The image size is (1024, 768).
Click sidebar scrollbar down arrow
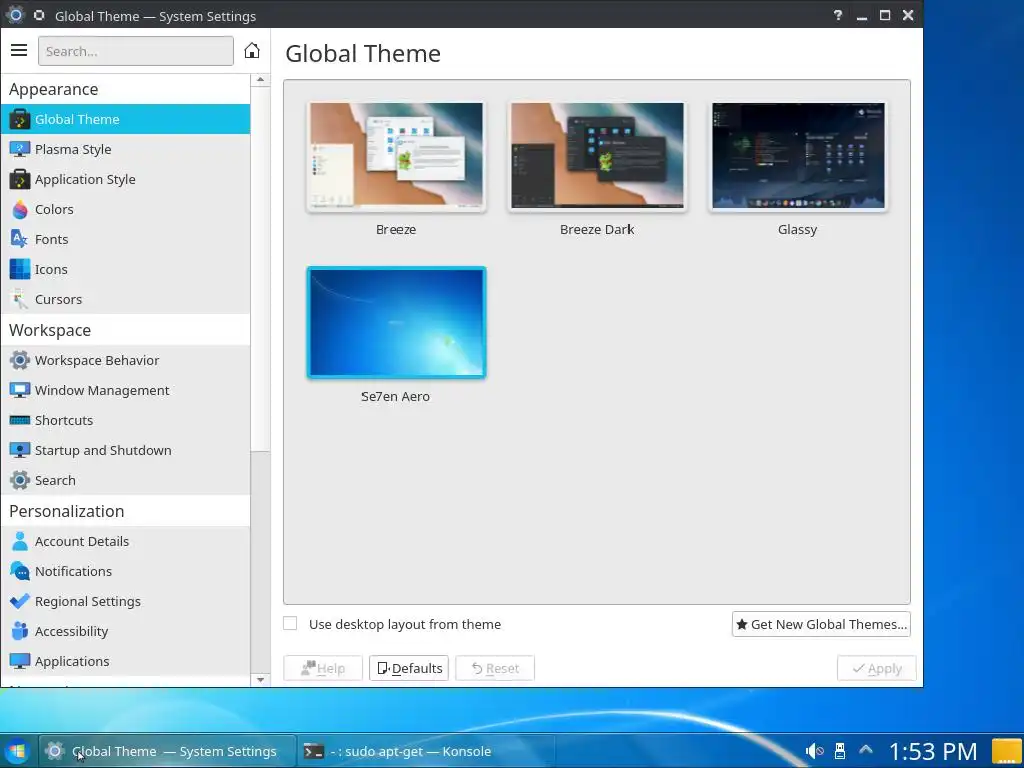pos(261,680)
